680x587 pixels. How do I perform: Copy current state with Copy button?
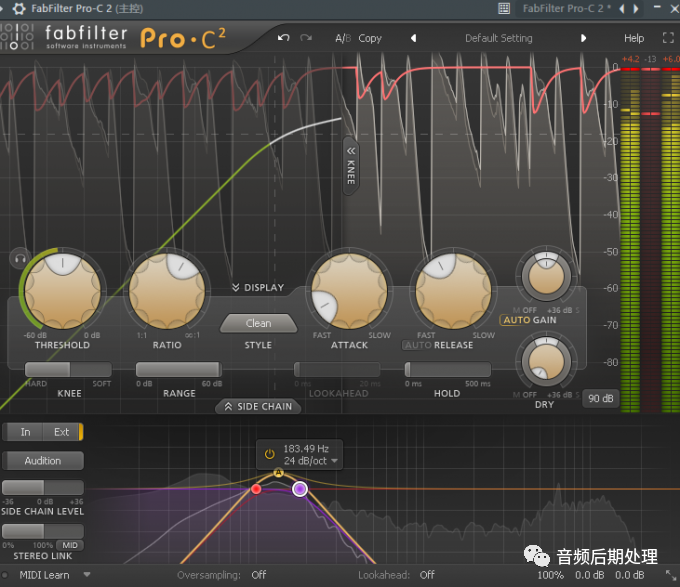coord(370,39)
